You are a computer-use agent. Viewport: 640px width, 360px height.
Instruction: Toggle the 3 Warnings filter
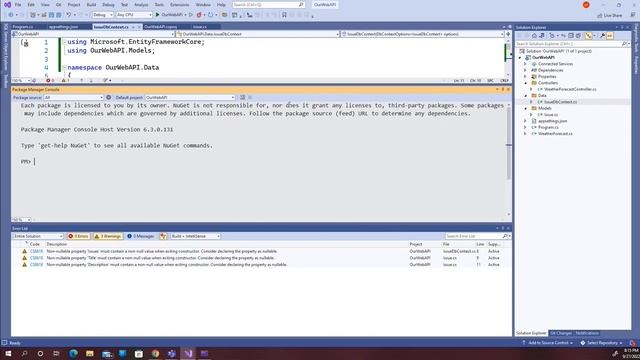click(108, 236)
